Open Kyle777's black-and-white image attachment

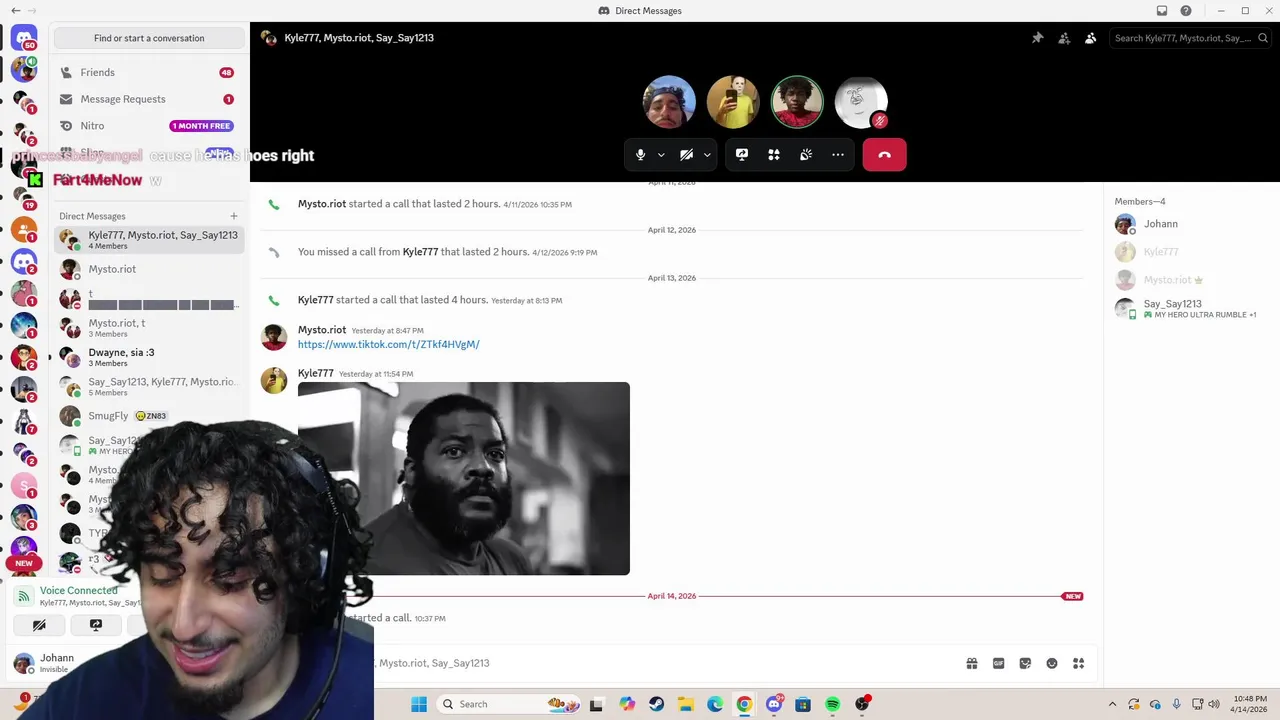(464, 478)
